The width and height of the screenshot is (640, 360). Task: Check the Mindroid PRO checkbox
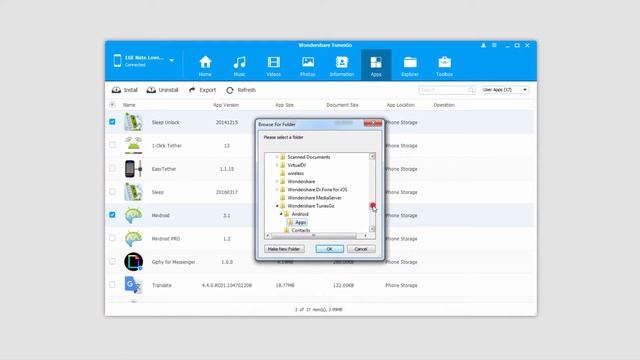(x=112, y=238)
